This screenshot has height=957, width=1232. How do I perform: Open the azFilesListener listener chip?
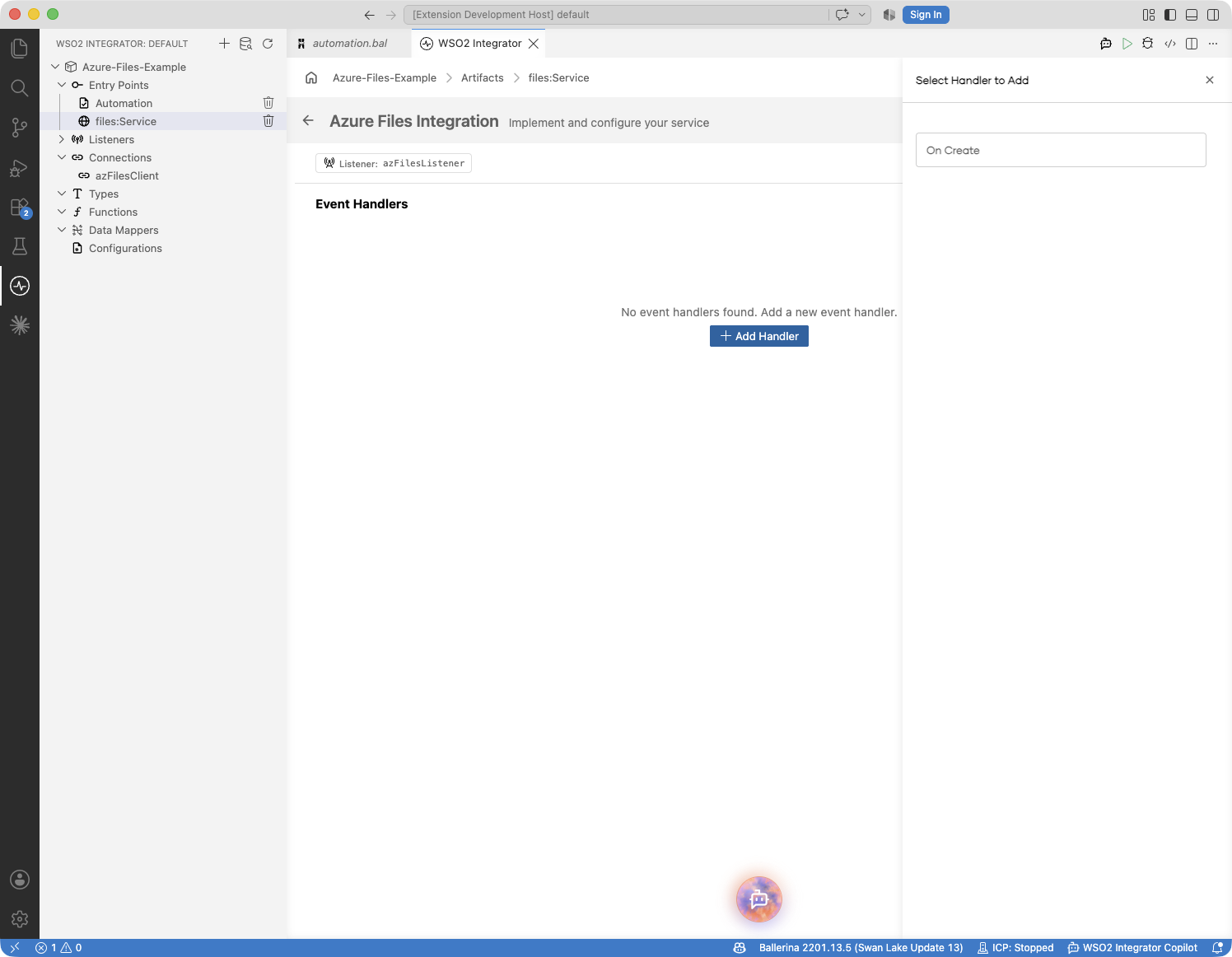pyautogui.click(x=394, y=163)
